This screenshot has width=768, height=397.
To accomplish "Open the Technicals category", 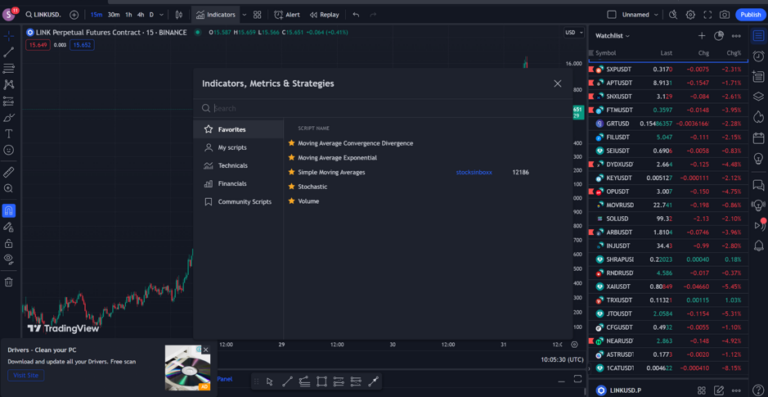I will [239, 165].
